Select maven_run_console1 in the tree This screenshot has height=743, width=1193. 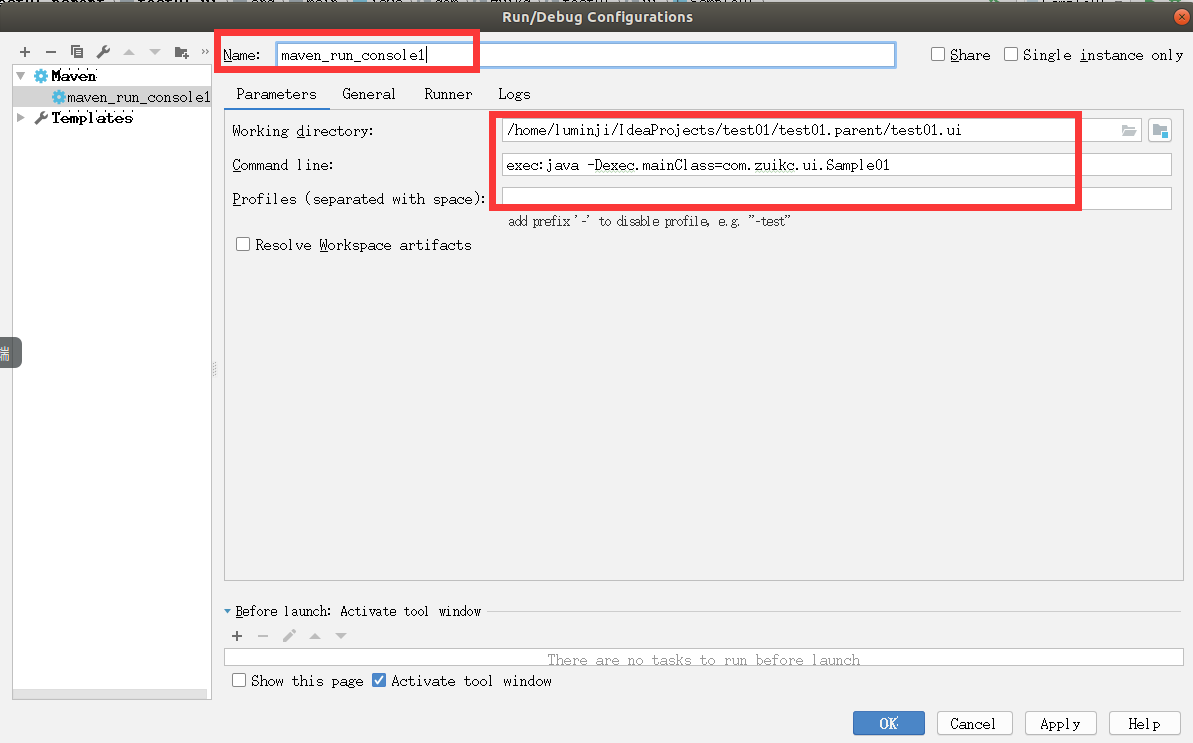[x=112, y=97]
